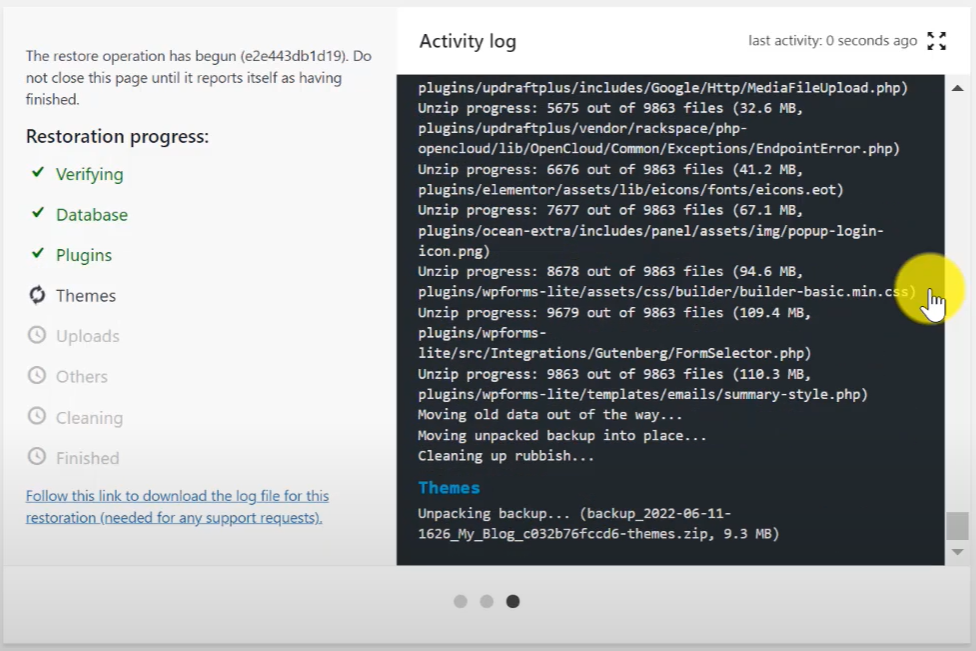
Task: Click the blue 'Themes' heading in the log
Action: coord(449,488)
